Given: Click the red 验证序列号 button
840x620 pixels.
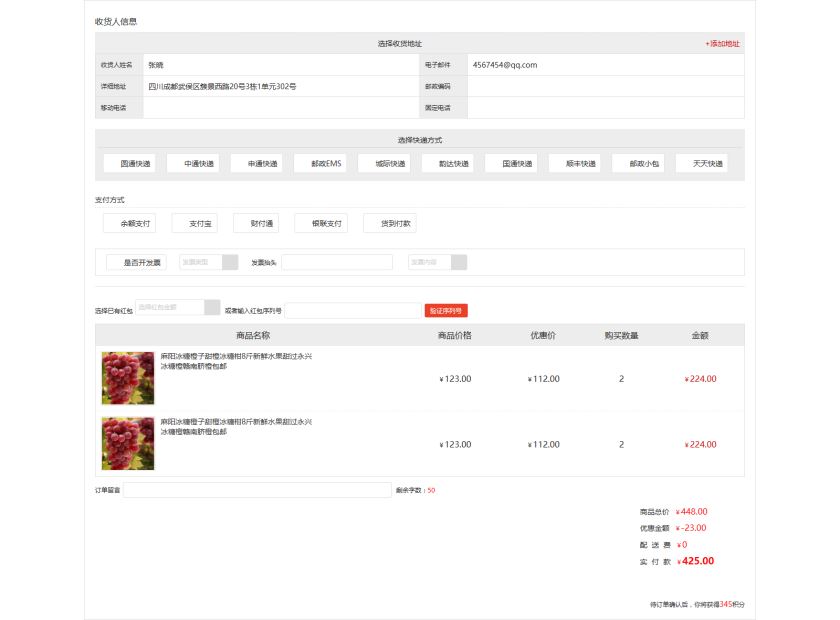Looking at the screenshot, I should click(446, 311).
